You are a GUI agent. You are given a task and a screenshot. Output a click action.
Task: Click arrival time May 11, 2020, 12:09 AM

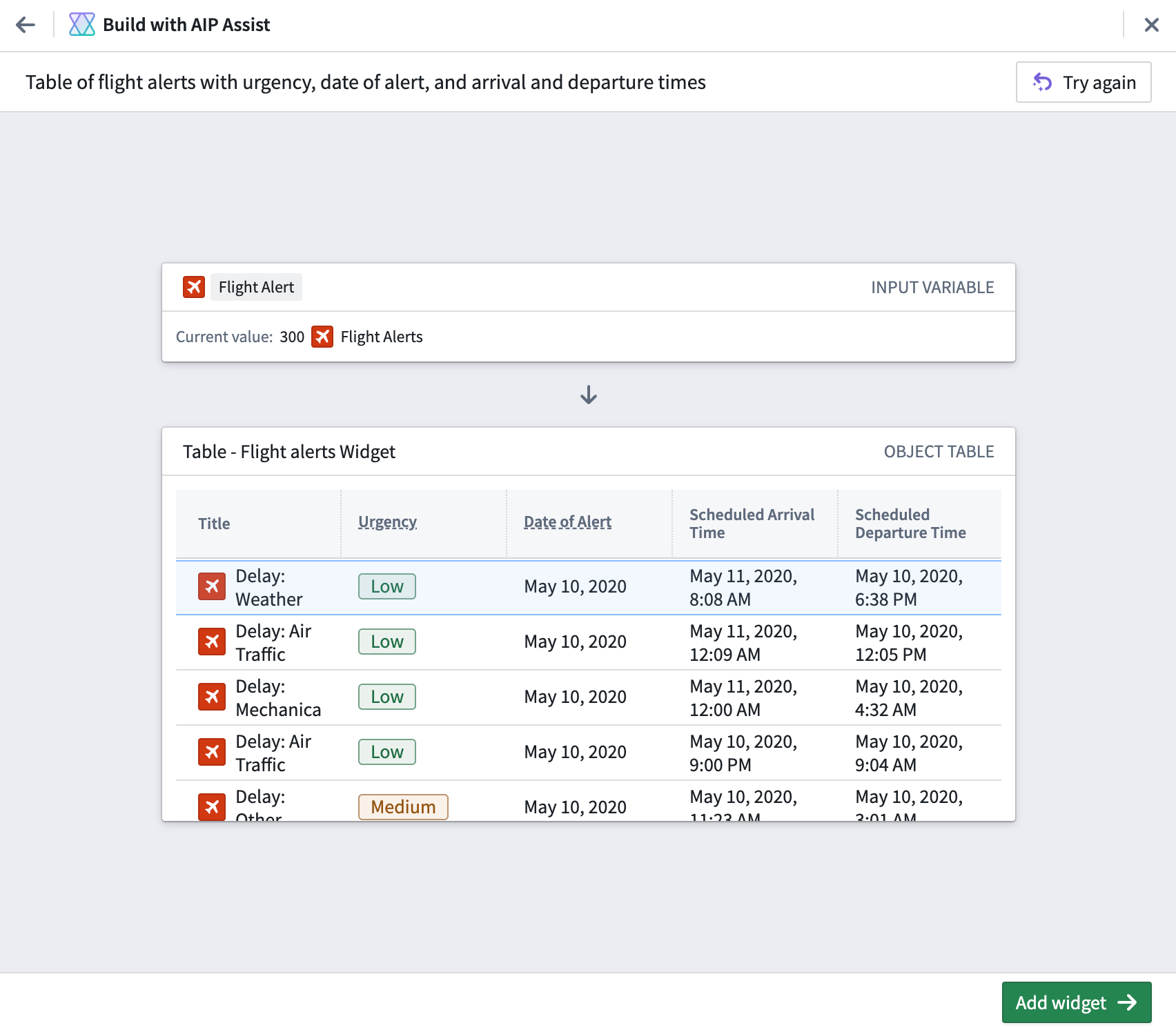click(x=743, y=642)
